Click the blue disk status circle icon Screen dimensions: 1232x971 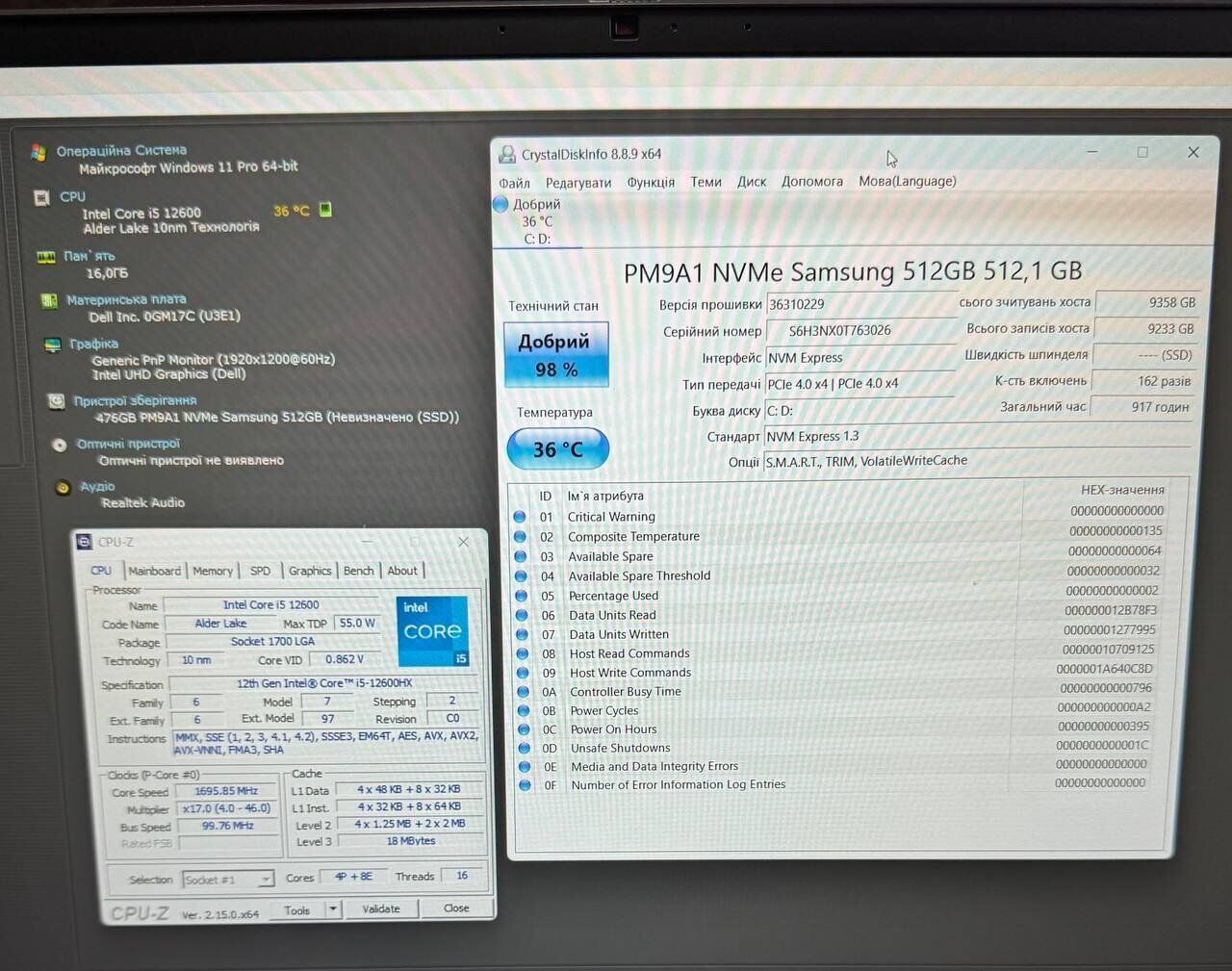pyautogui.click(x=500, y=204)
